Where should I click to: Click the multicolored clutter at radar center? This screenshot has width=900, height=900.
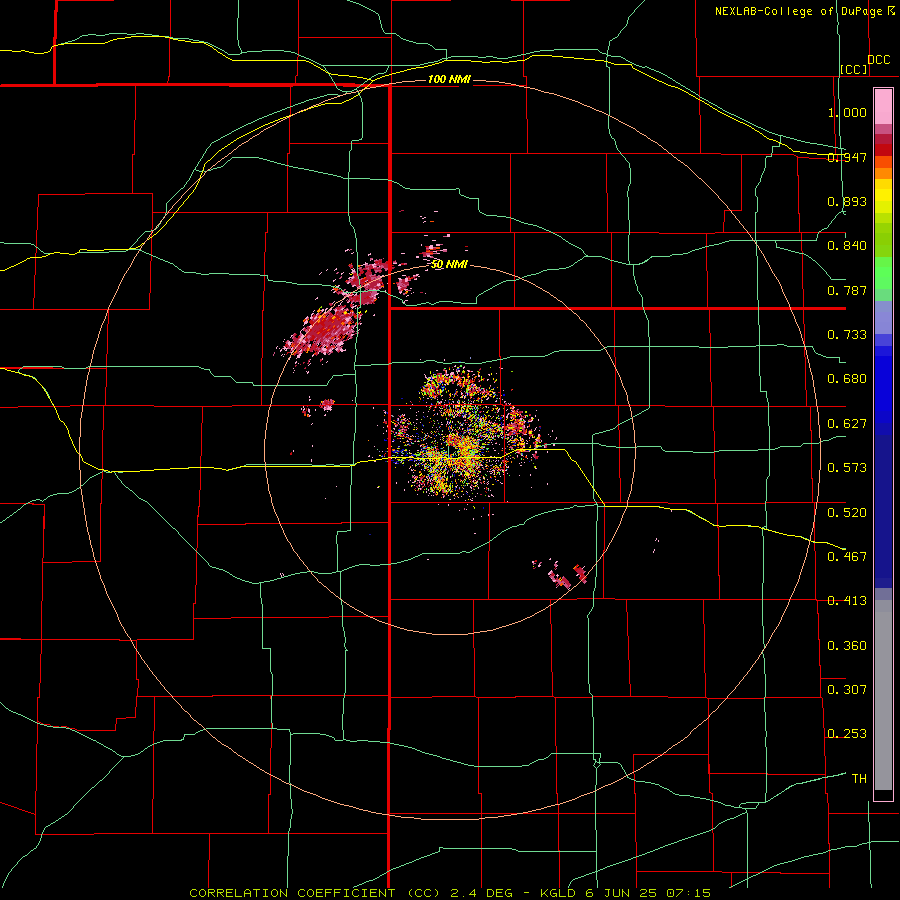click(462, 435)
